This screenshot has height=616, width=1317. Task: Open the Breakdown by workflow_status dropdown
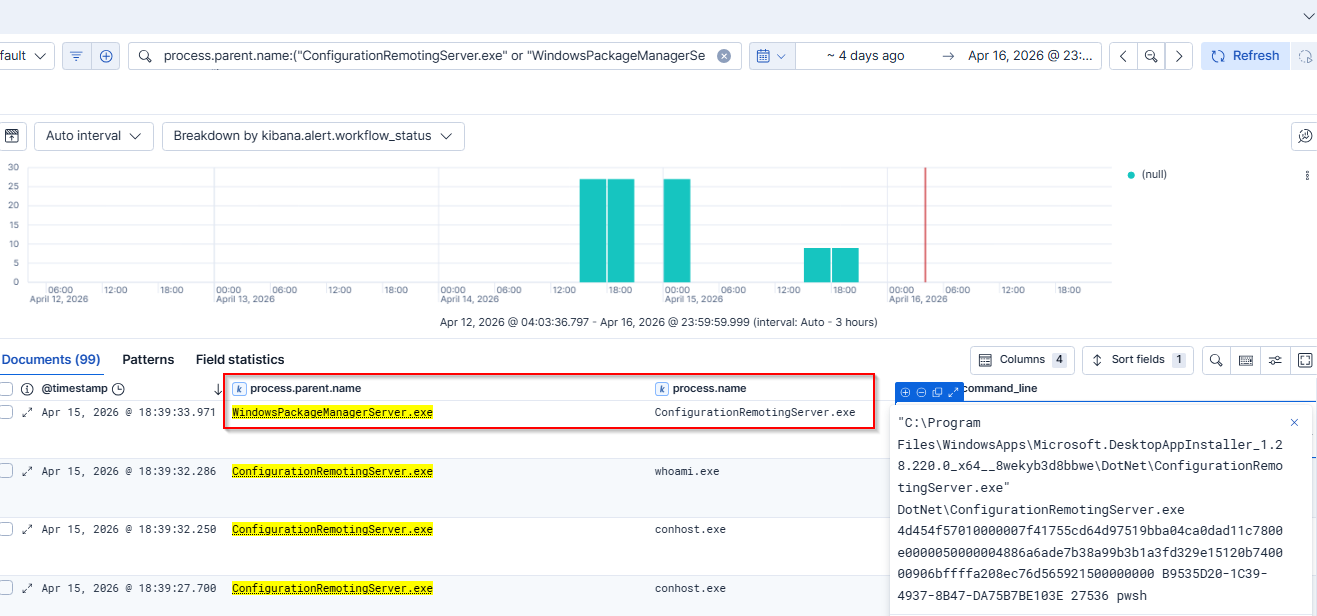click(312, 136)
